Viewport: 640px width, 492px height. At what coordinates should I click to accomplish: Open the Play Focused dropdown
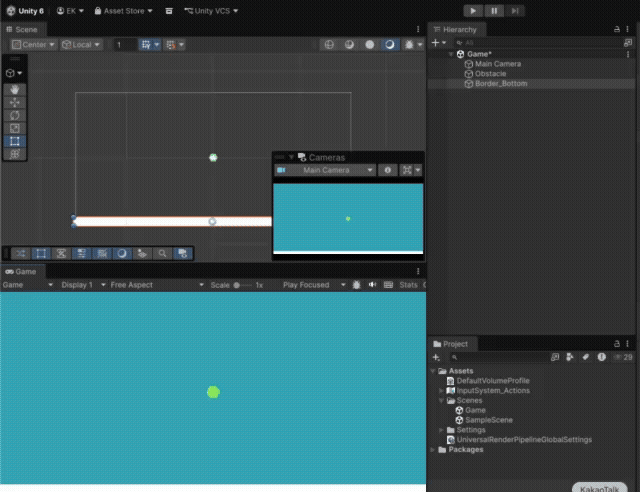point(314,285)
